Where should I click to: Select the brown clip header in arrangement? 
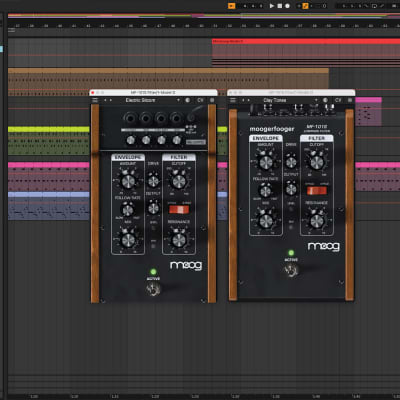(168, 71)
